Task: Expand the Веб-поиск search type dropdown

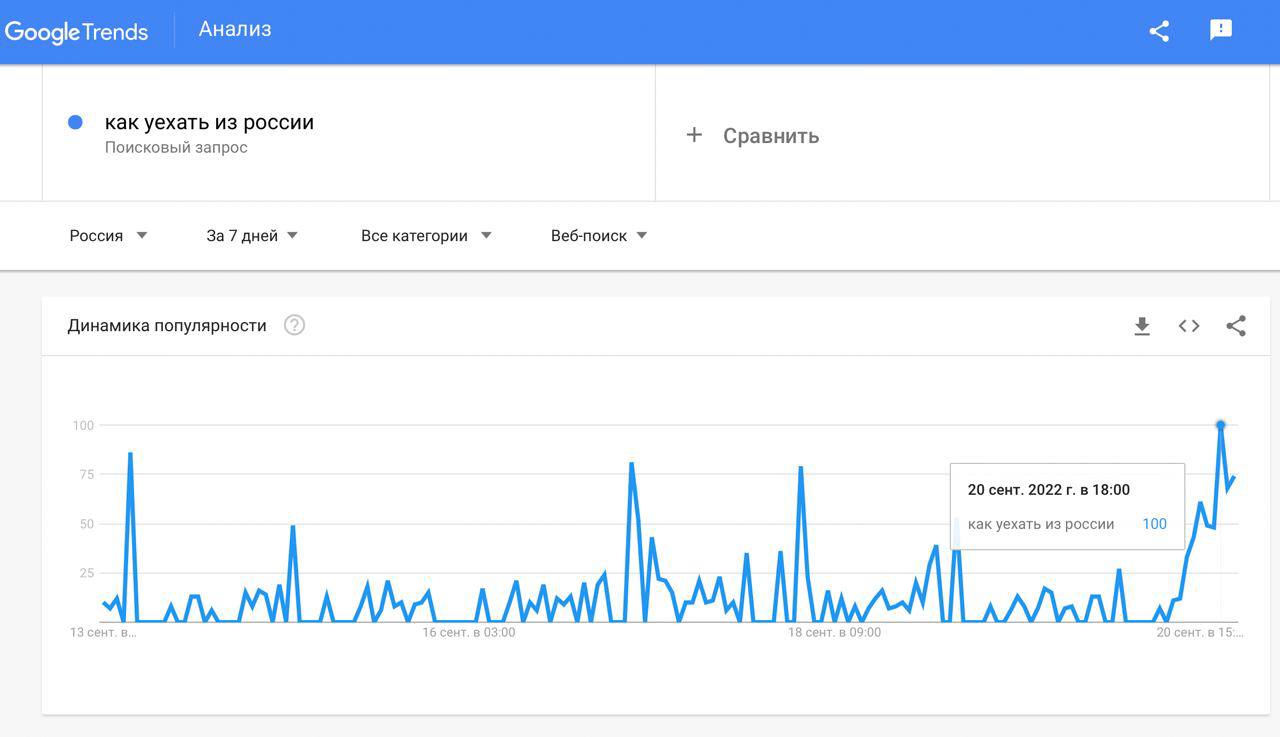Action: pyautogui.click(x=599, y=236)
